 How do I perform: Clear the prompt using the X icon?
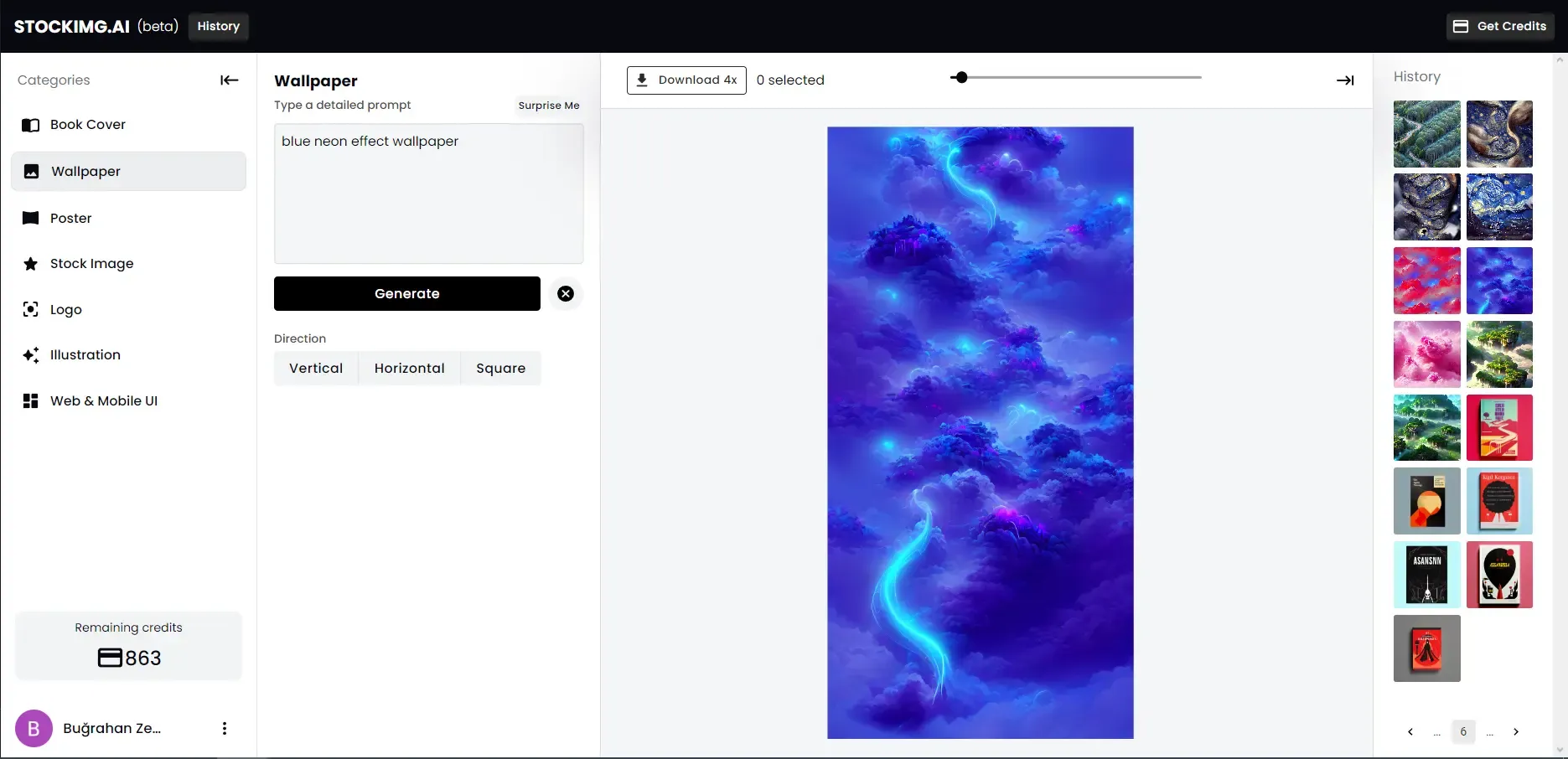click(x=565, y=293)
